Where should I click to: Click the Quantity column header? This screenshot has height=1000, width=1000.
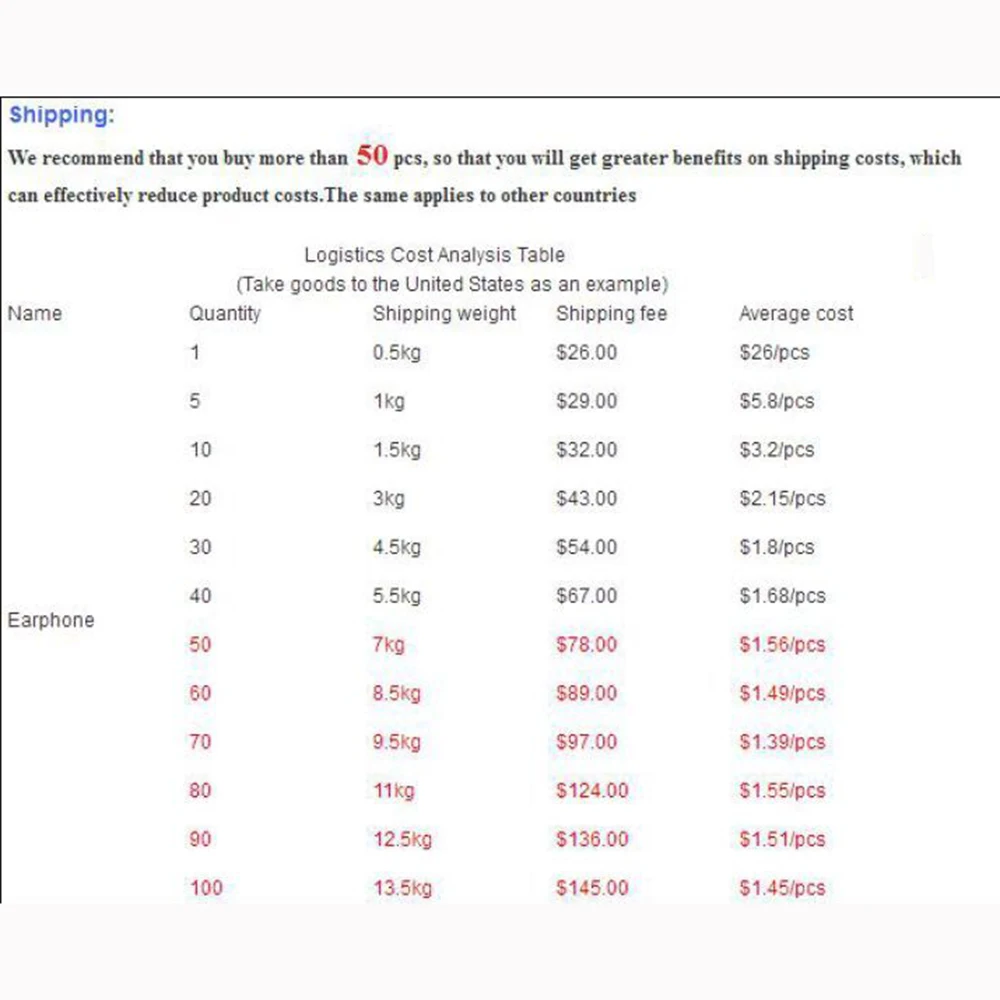coord(225,313)
